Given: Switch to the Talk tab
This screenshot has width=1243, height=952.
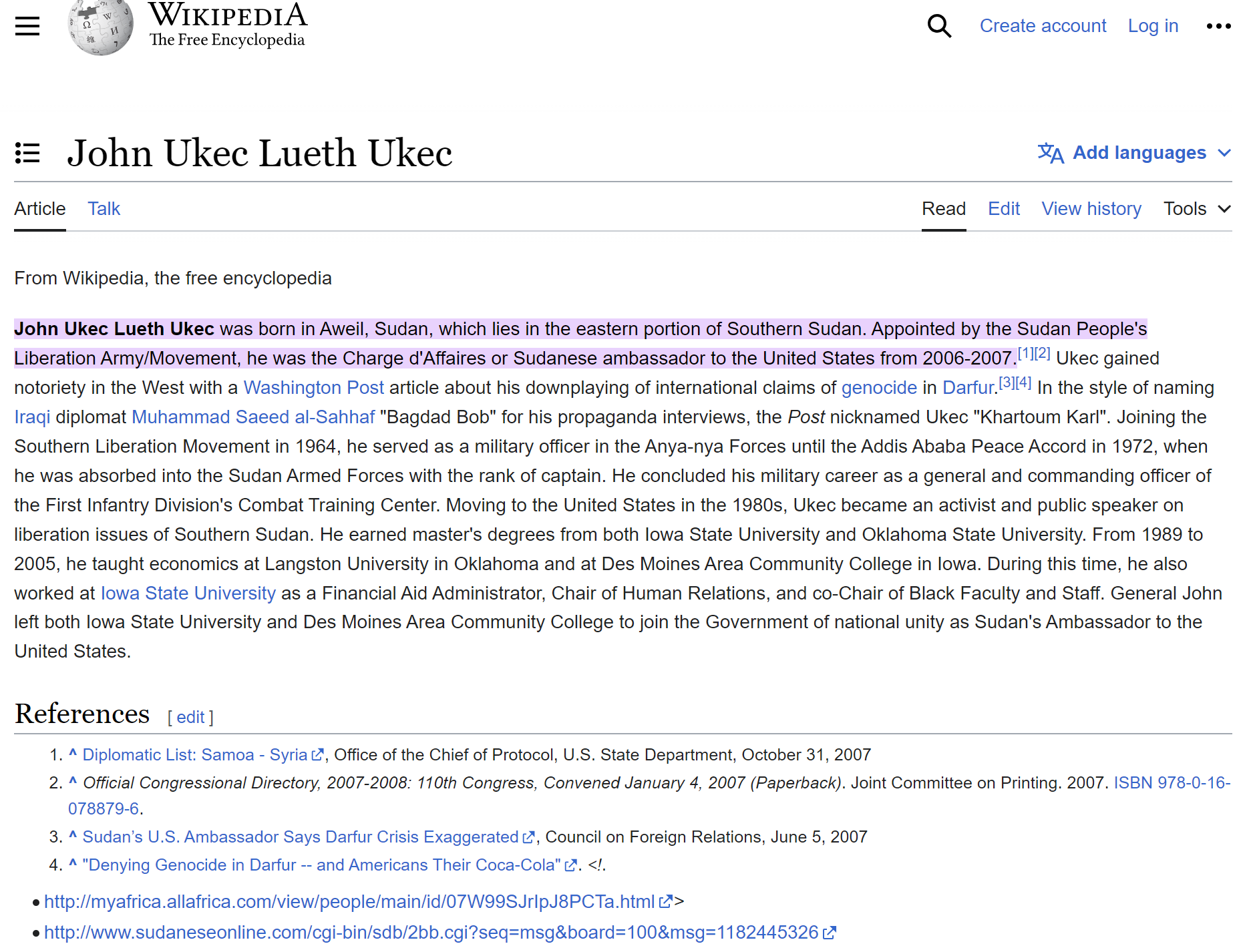Looking at the screenshot, I should pyautogui.click(x=104, y=209).
